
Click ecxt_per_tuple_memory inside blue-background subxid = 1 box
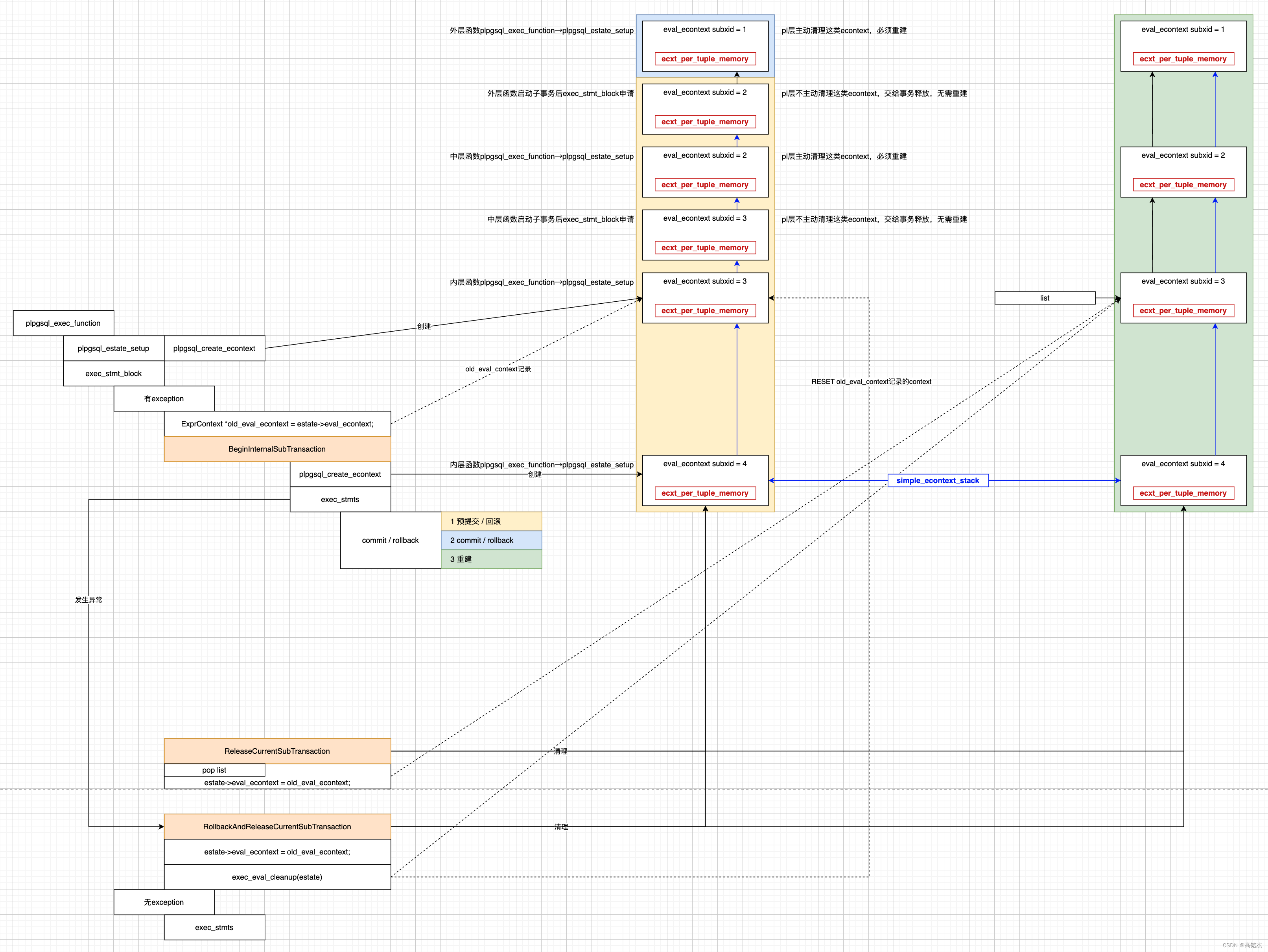click(705, 59)
